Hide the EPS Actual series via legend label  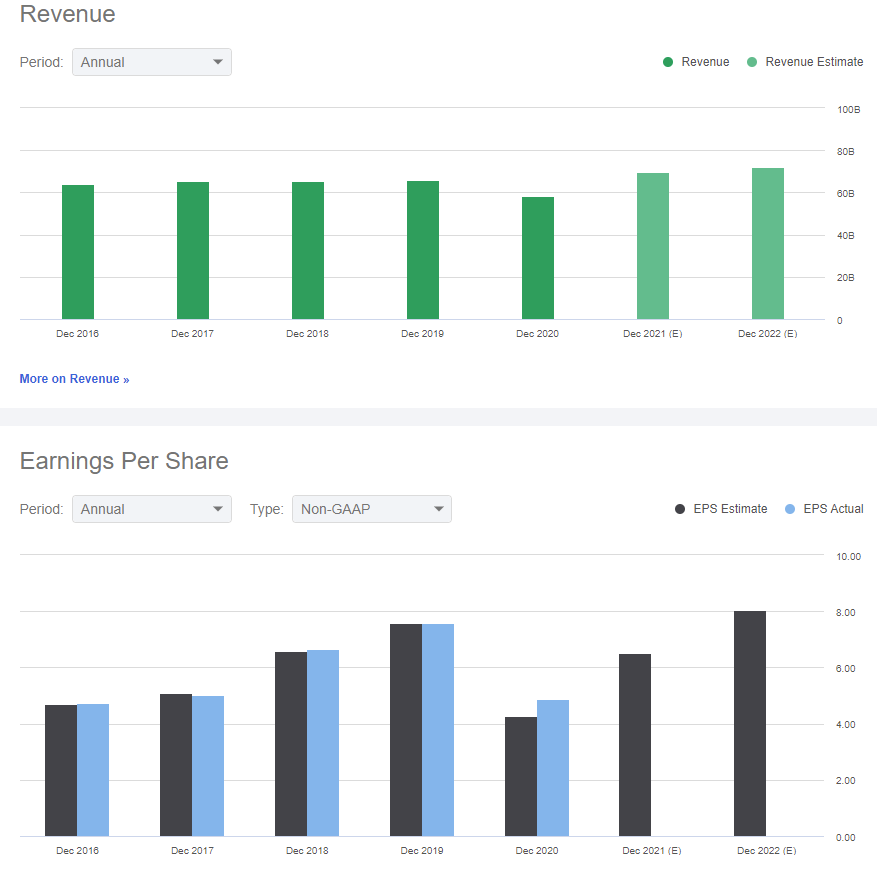pyautogui.click(x=833, y=509)
